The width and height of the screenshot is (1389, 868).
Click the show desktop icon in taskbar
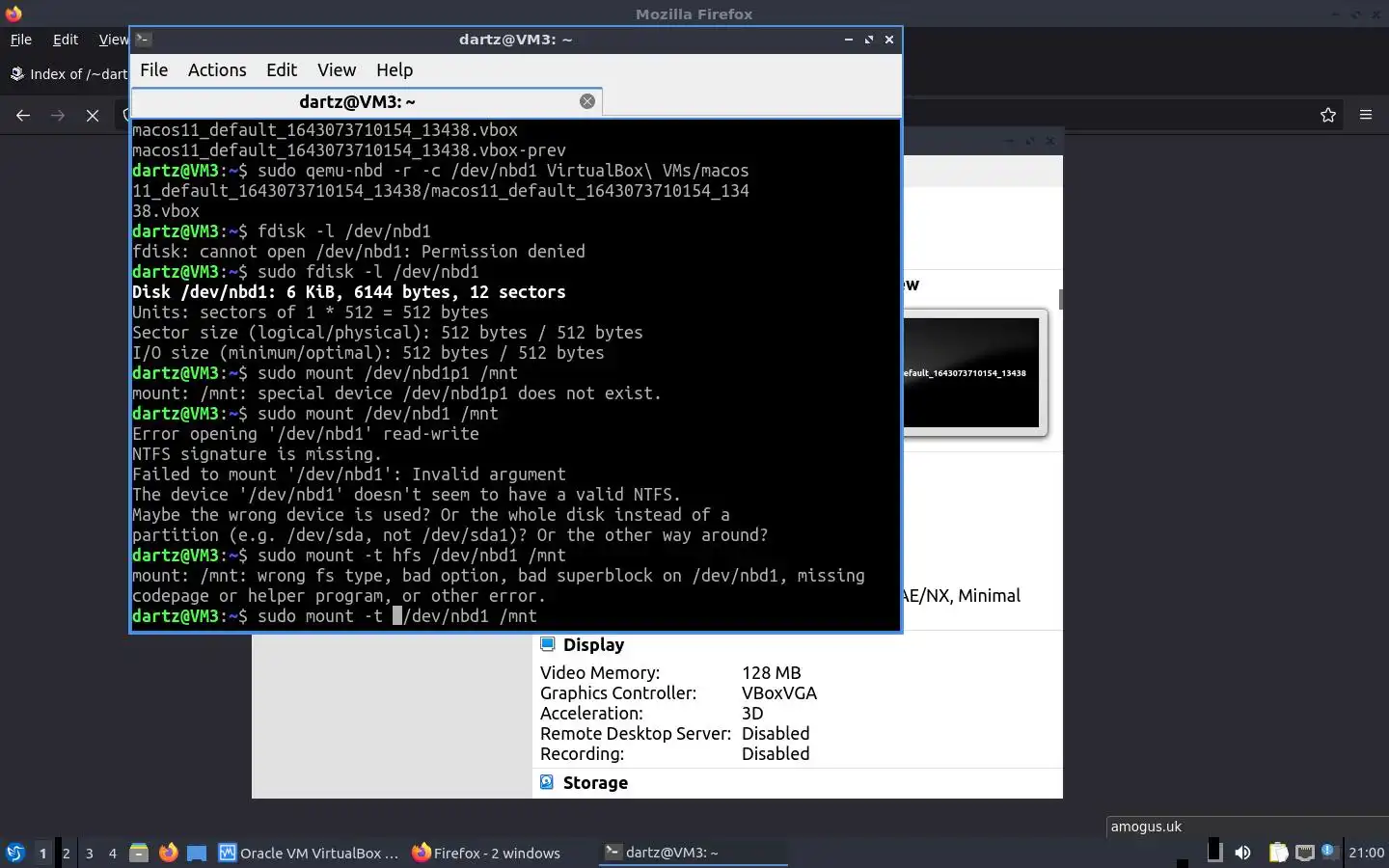(x=197, y=853)
